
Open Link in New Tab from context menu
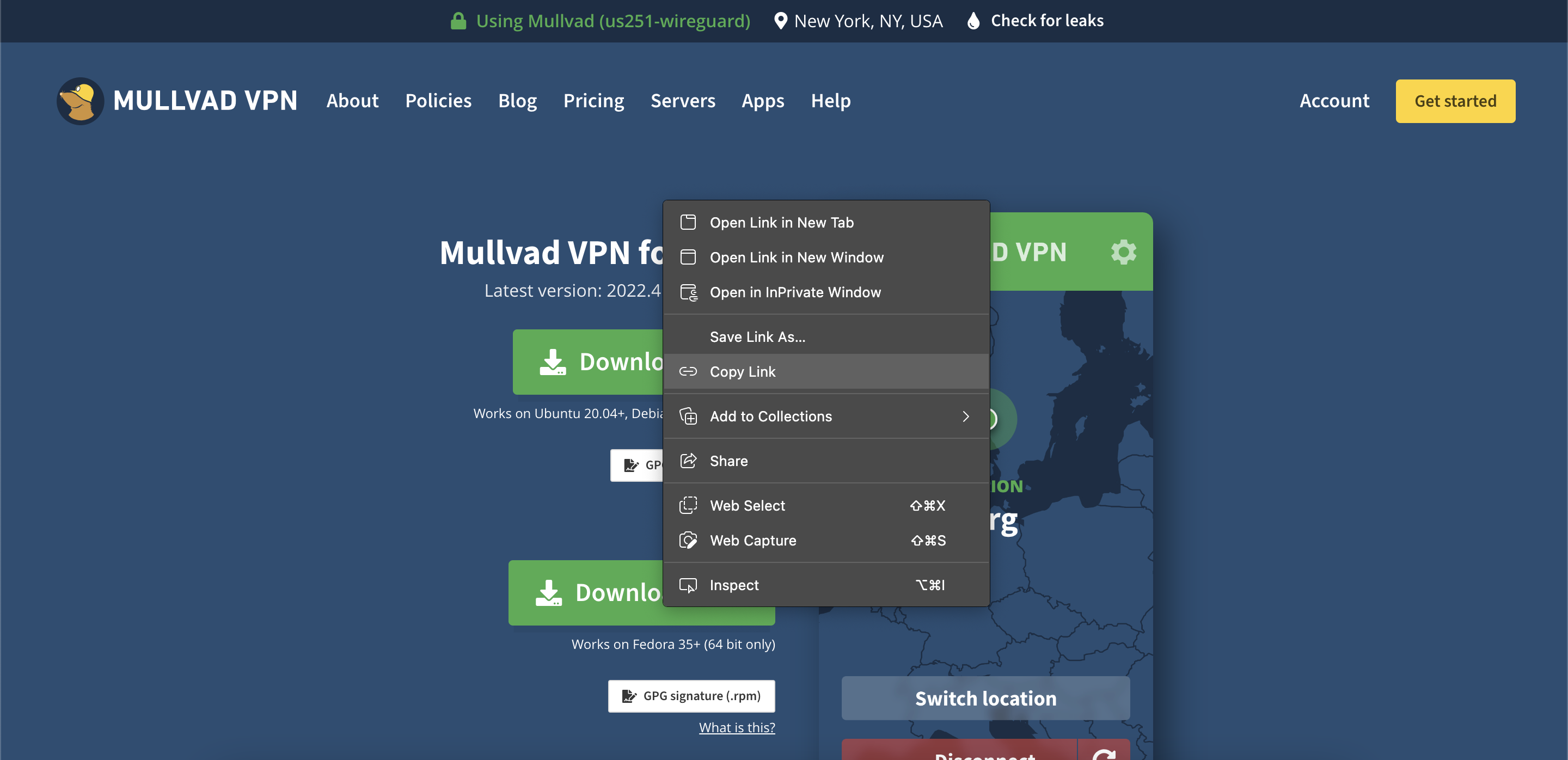point(782,222)
